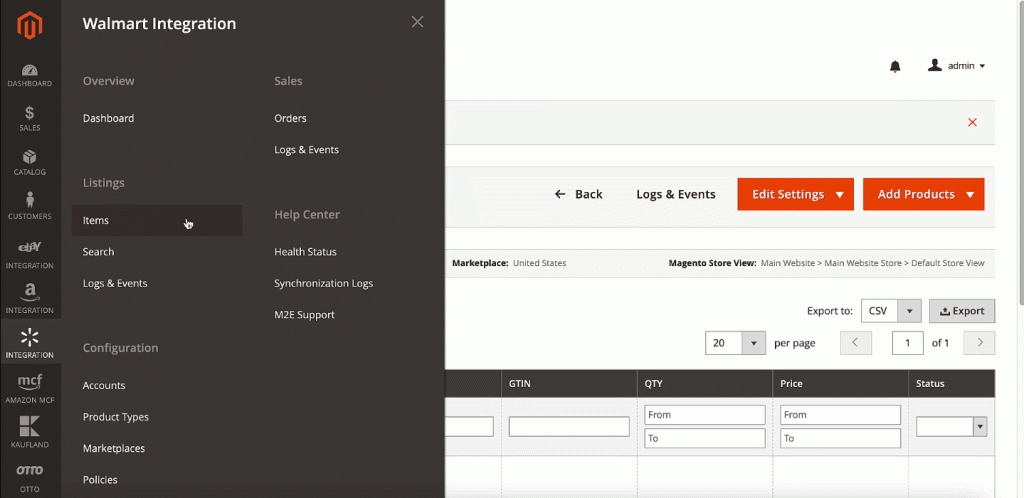Expand the Add Products dropdown
The image size is (1024, 498).
(x=924, y=194)
